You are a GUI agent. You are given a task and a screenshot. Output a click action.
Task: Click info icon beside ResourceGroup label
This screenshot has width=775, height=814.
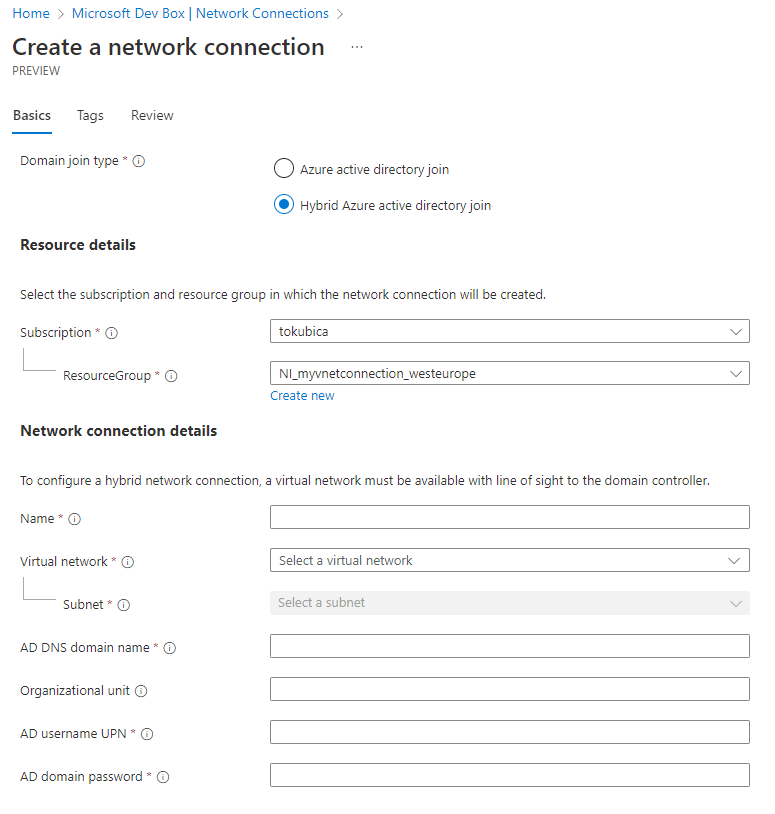[171, 376]
